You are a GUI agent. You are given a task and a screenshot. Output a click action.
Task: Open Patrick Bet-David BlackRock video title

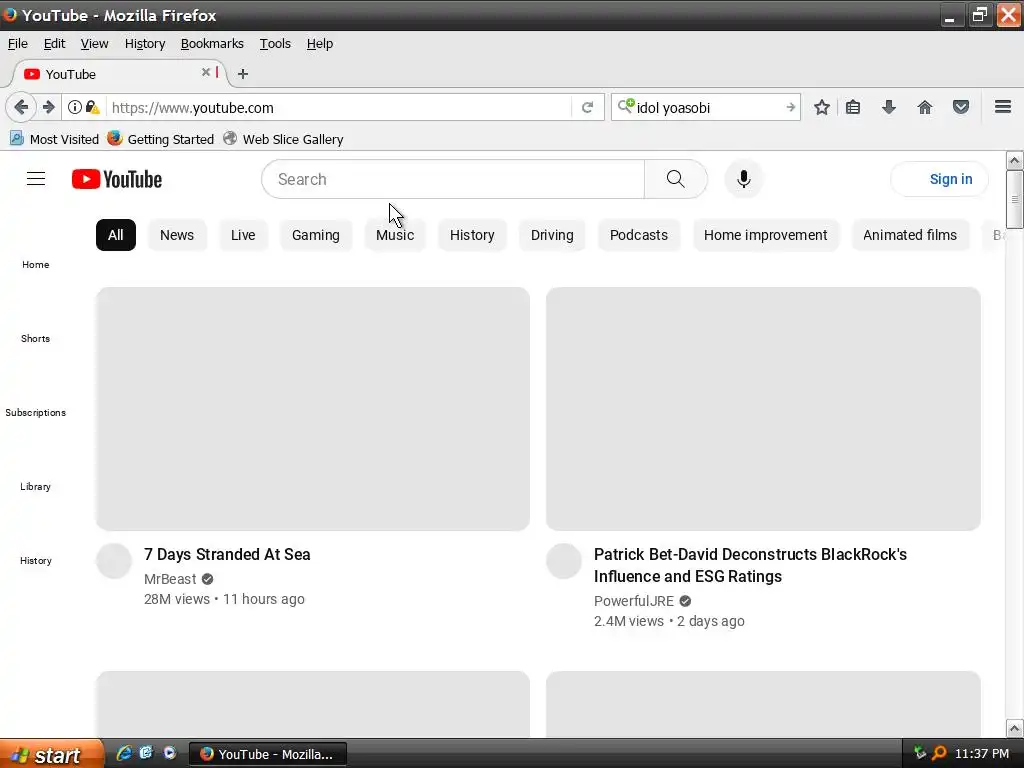pos(750,566)
